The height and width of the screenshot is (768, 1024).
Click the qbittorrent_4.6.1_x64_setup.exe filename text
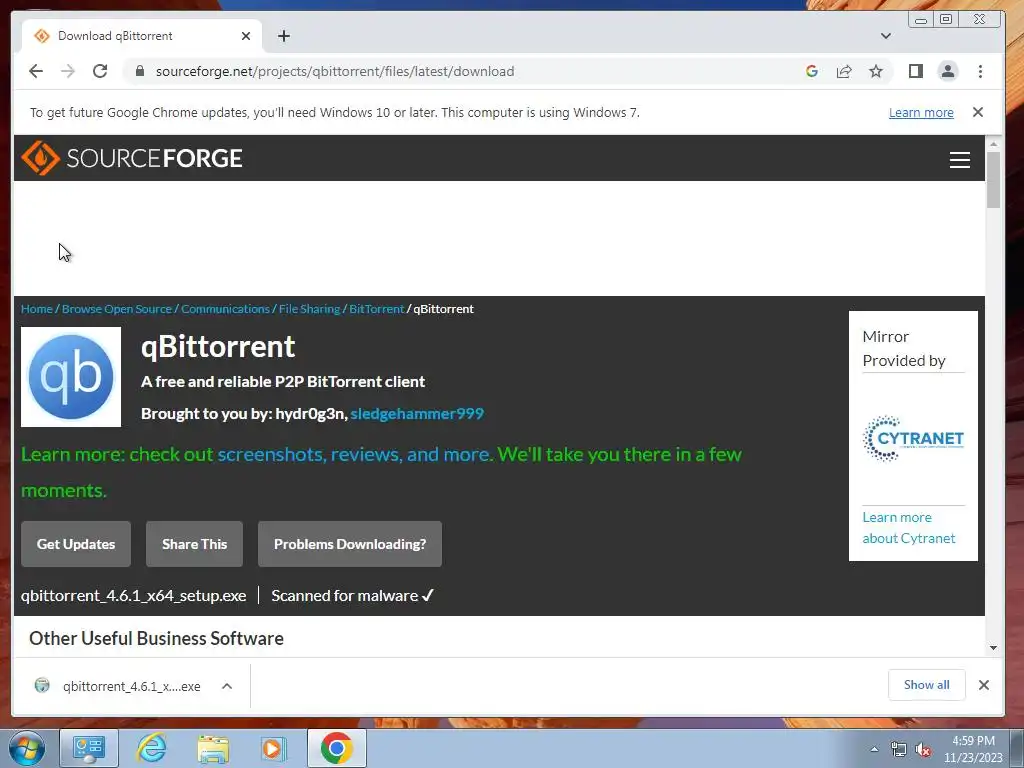coord(133,596)
